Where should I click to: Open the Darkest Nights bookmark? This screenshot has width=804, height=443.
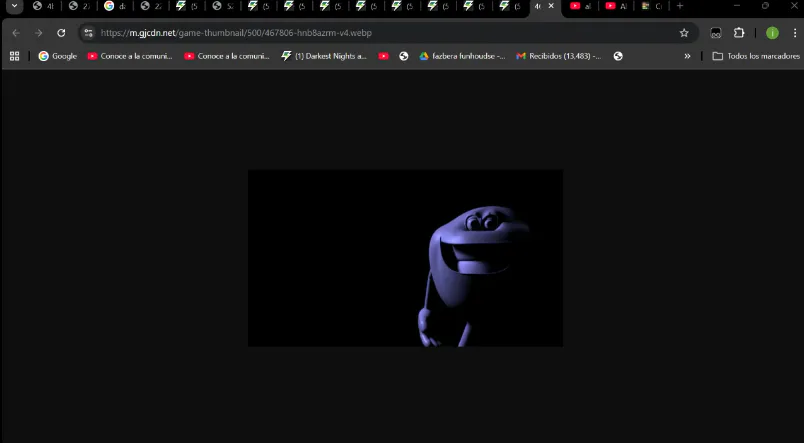click(x=324, y=56)
